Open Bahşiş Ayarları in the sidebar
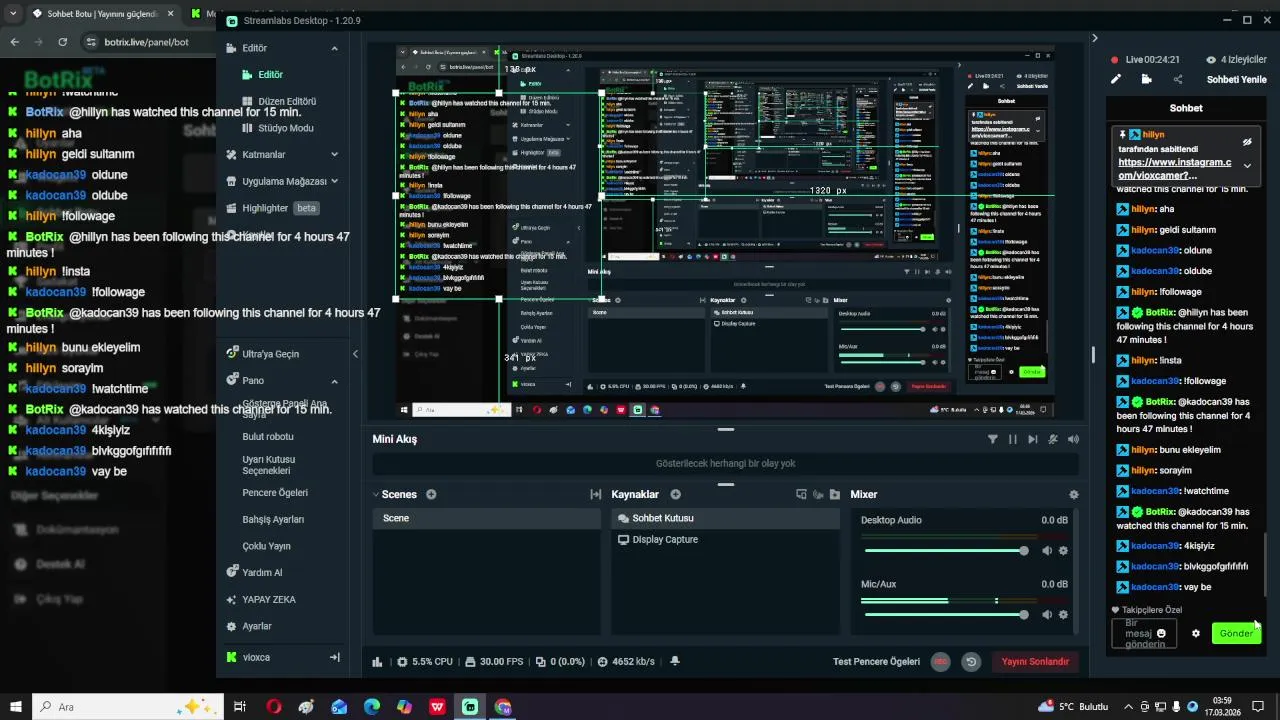The height and width of the screenshot is (720, 1280). click(273, 519)
